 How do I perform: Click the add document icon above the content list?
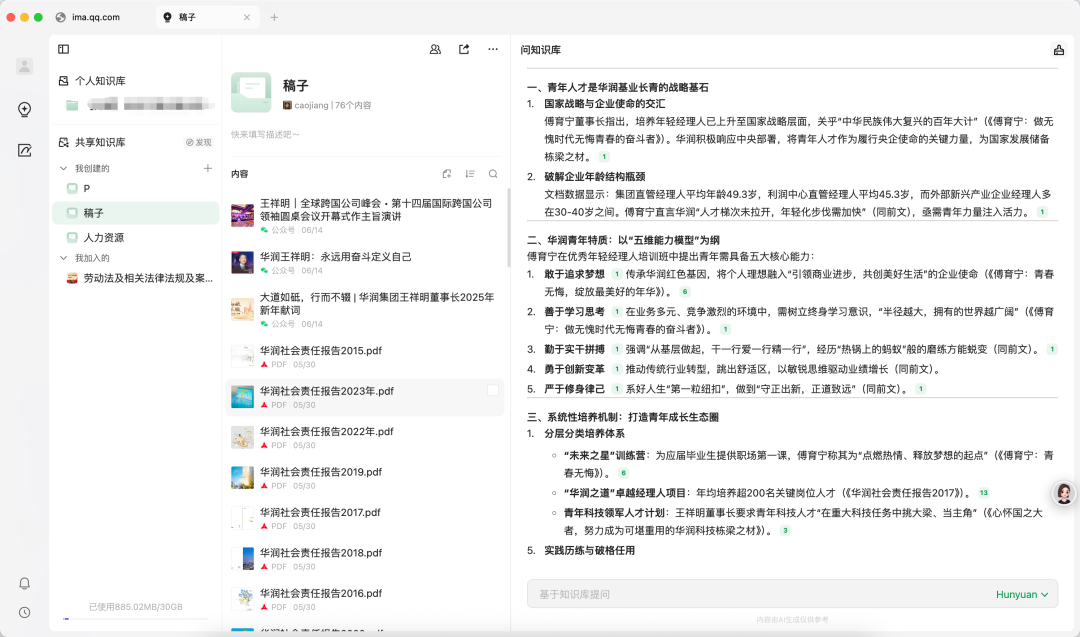point(445,173)
